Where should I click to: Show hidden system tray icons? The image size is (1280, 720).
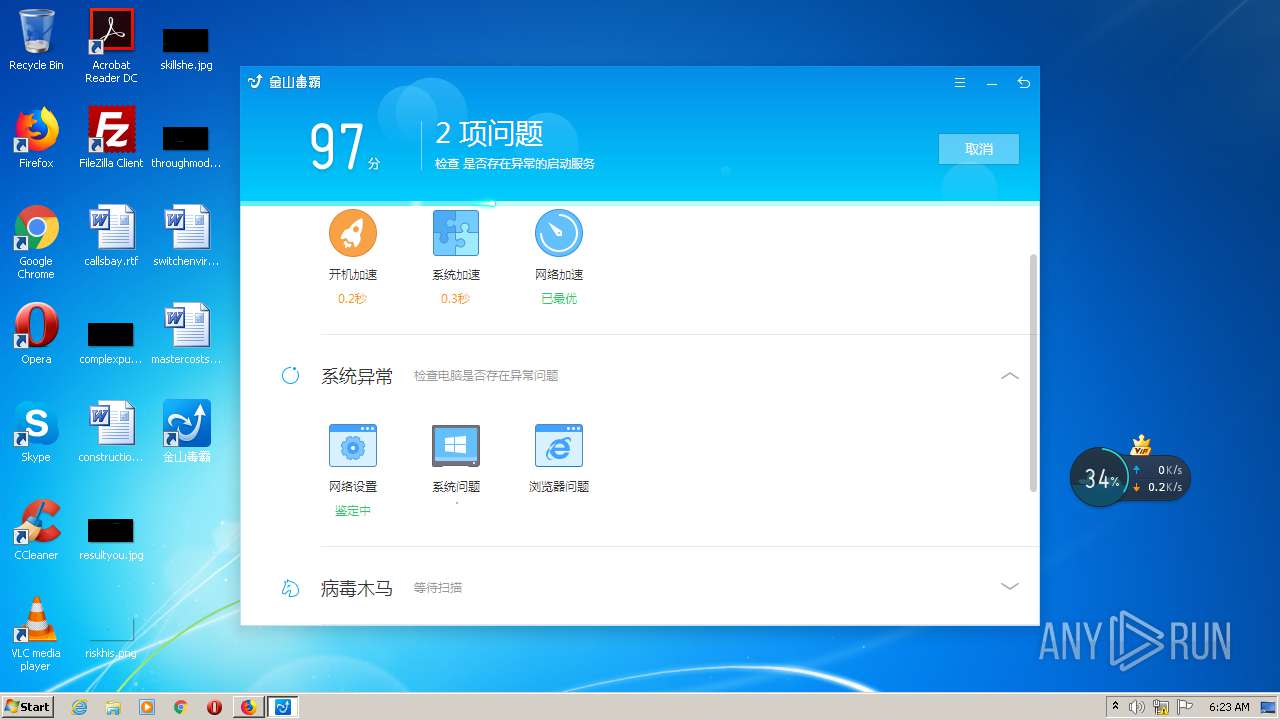(x=1115, y=707)
